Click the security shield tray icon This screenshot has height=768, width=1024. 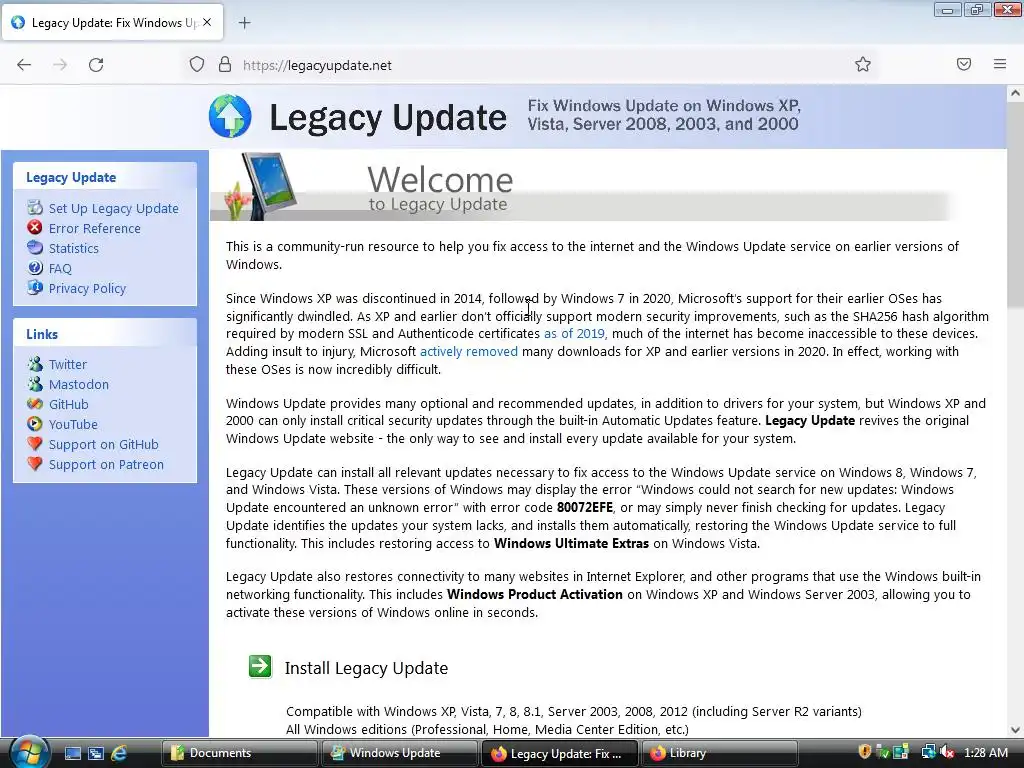coord(865,752)
